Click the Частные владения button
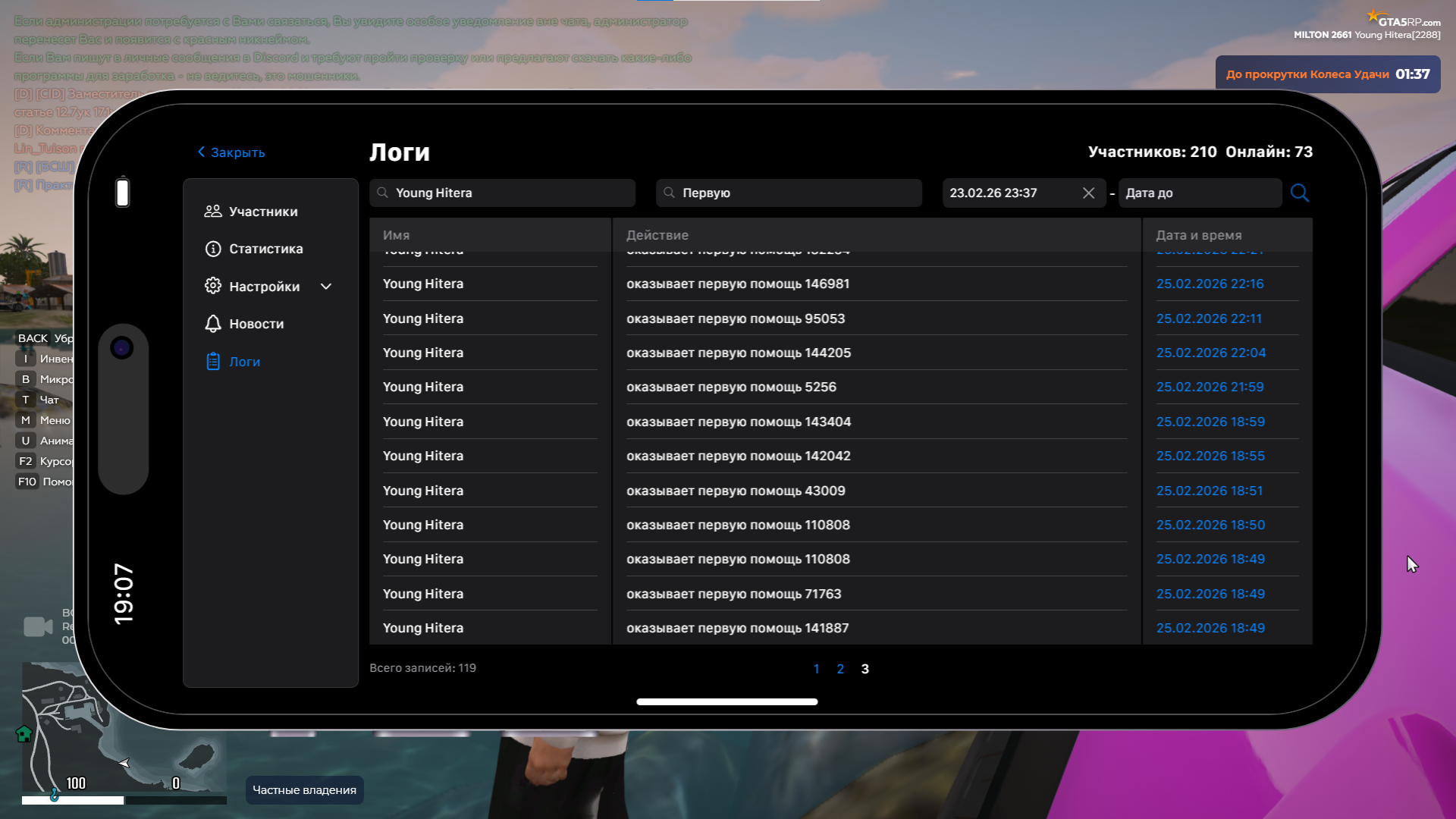This screenshot has width=1456, height=819. [304, 790]
